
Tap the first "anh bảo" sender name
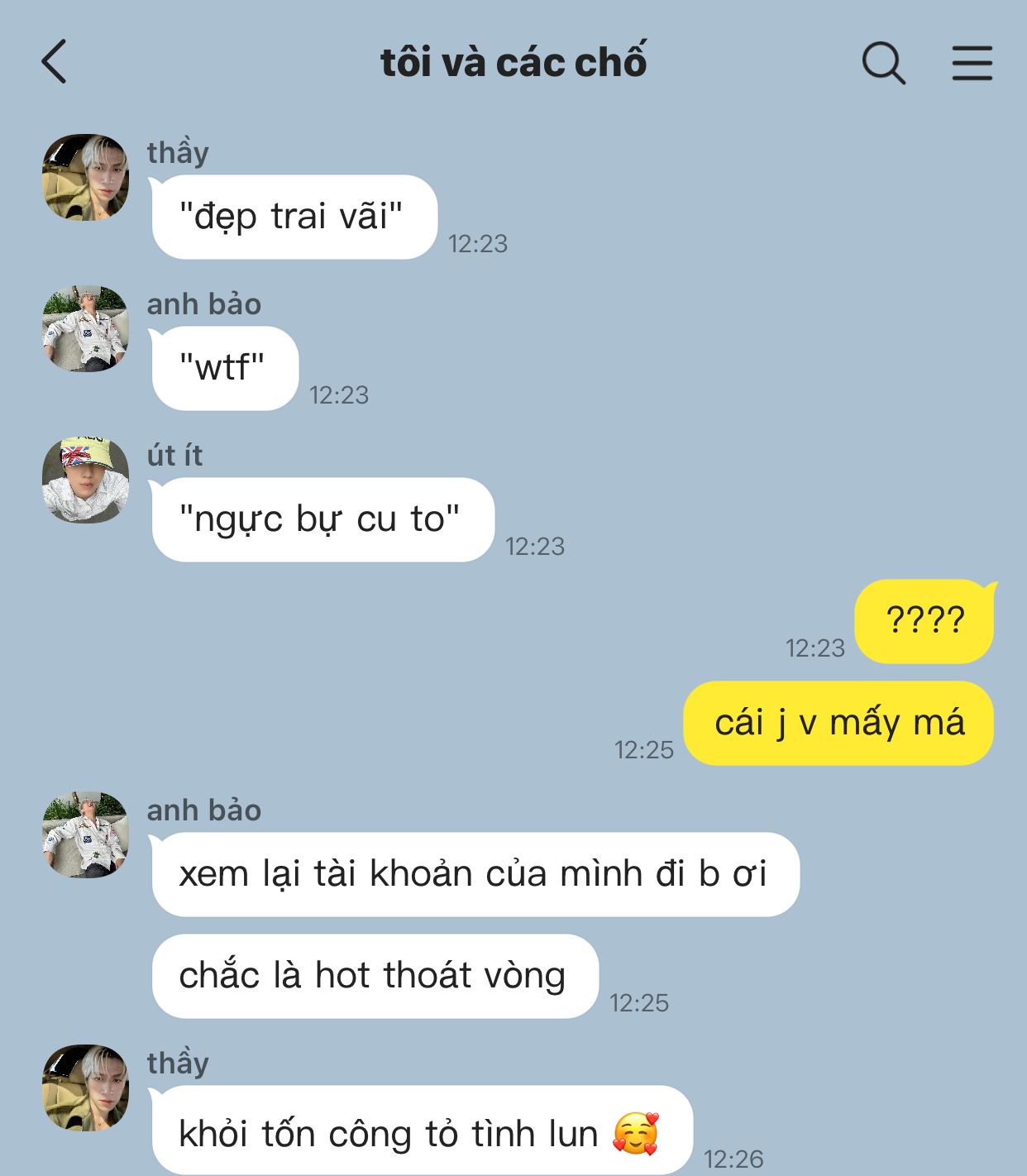204,304
